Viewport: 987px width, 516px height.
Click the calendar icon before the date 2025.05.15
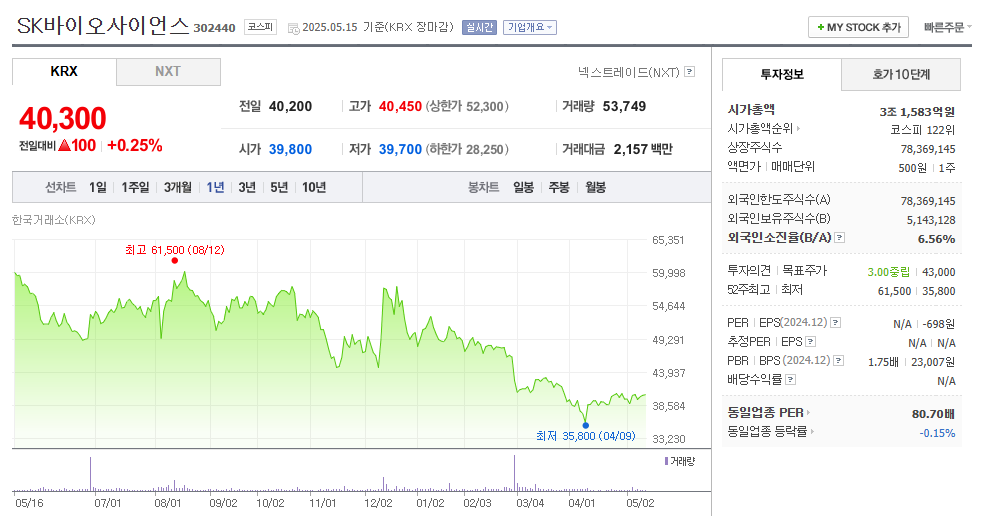pyautogui.click(x=293, y=28)
